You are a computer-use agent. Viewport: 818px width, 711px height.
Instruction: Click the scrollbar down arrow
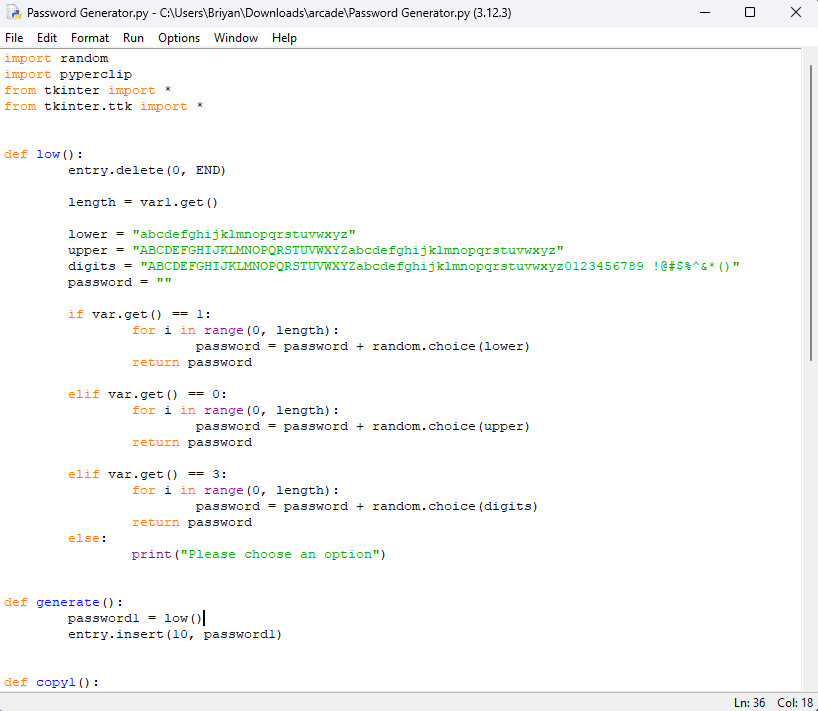(809, 682)
